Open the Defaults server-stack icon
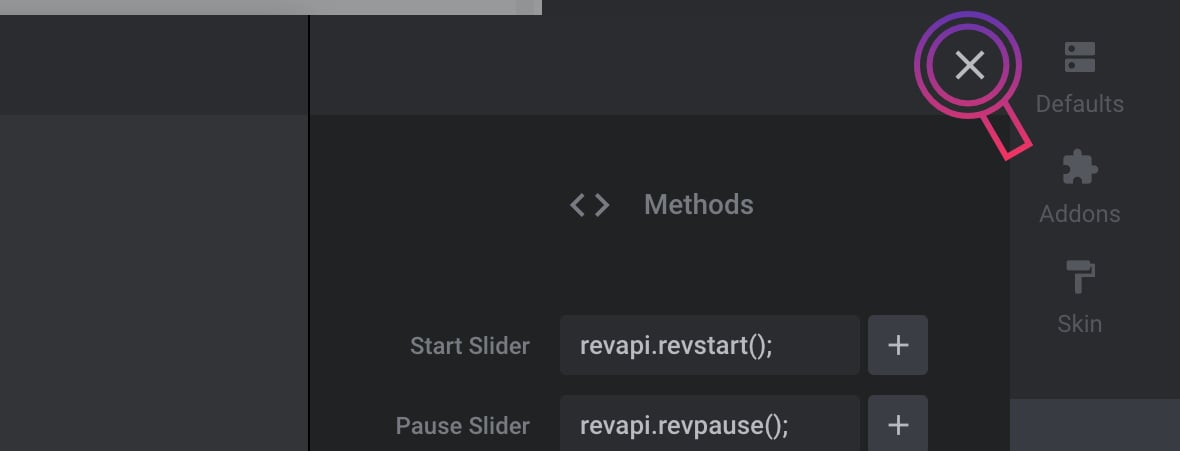Viewport: 1180px width, 451px height. (x=1079, y=57)
